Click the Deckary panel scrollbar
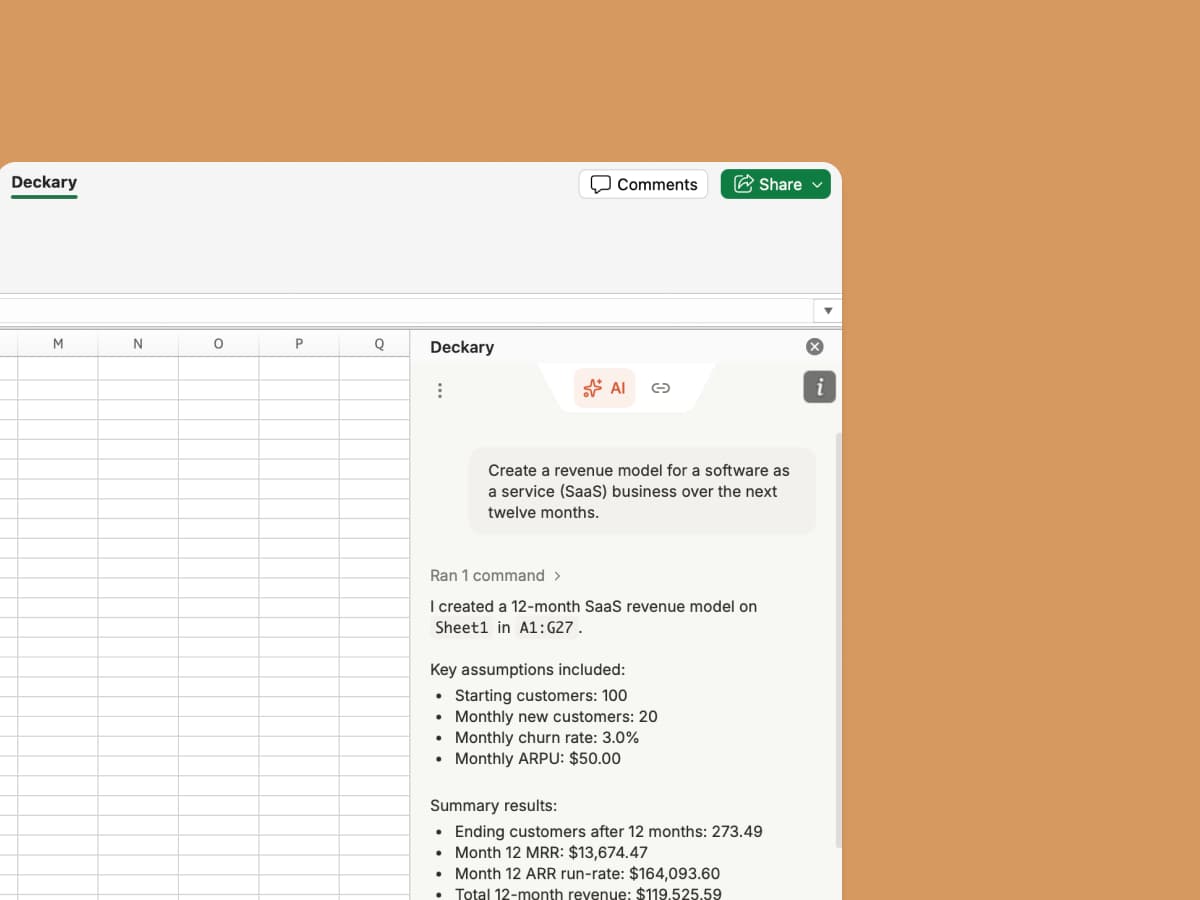The width and height of the screenshot is (1200, 900). click(x=838, y=640)
